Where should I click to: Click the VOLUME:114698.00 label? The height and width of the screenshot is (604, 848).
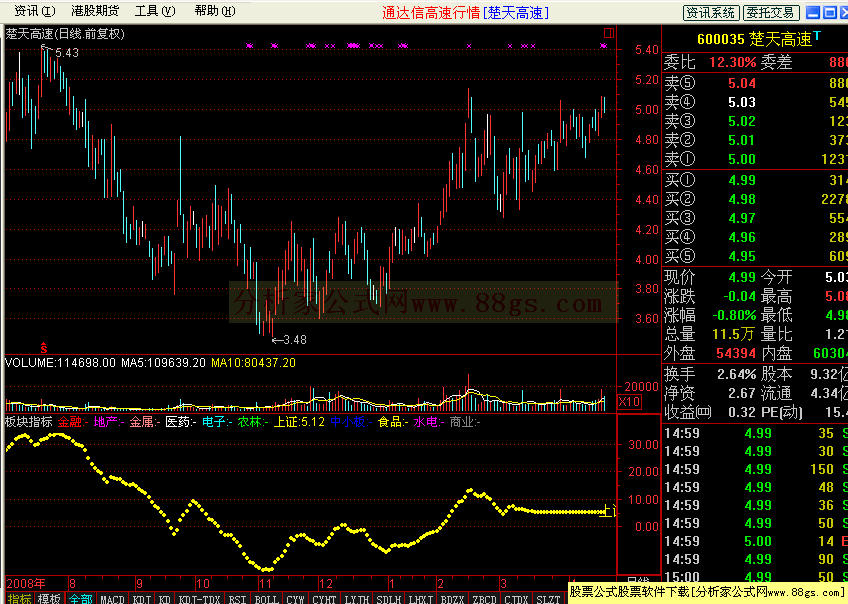[60, 362]
